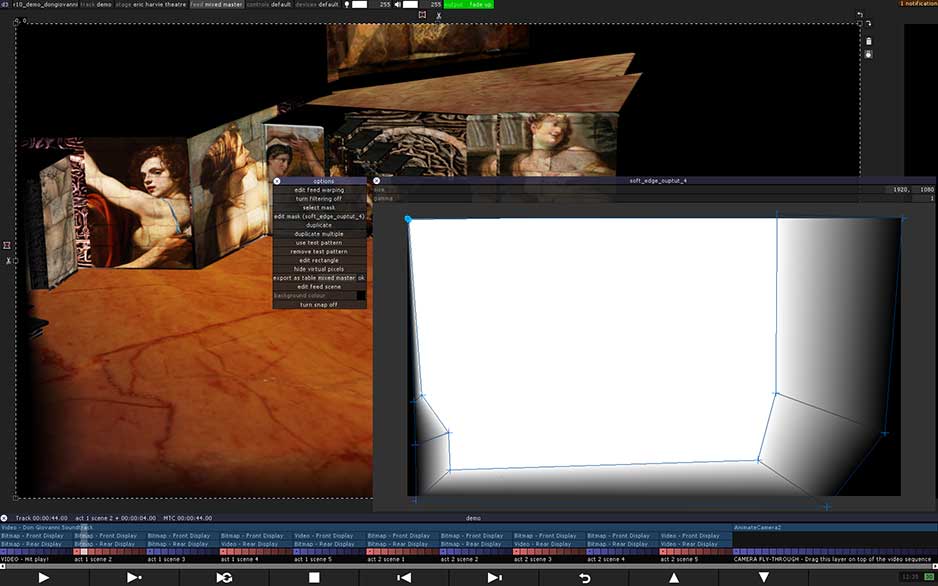The height and width of the screenshot is (586, 938).
Task: Open the track 'demo' selector
Action: point(104,5)
